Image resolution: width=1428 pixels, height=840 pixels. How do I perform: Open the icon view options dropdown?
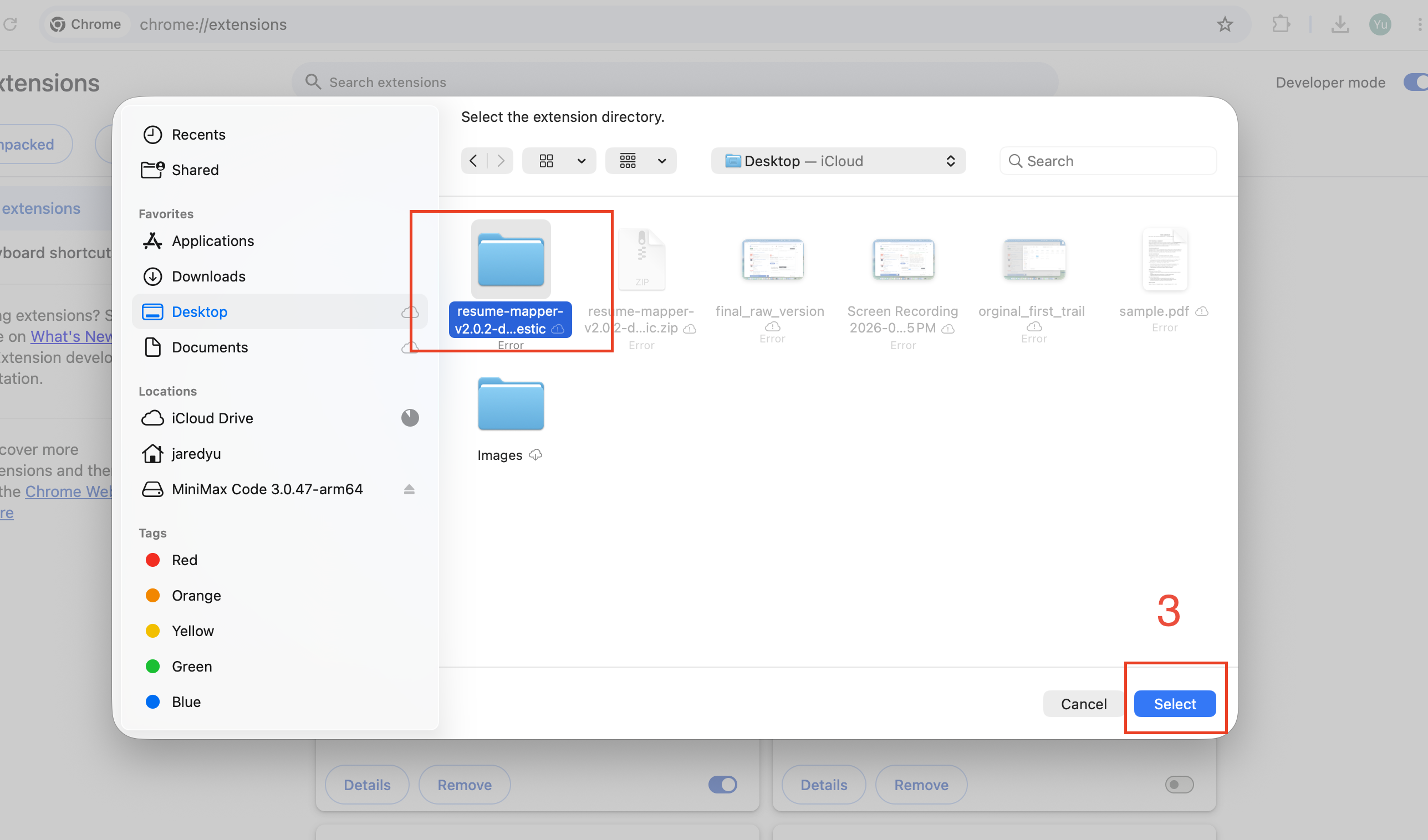[x=559, y=161]
